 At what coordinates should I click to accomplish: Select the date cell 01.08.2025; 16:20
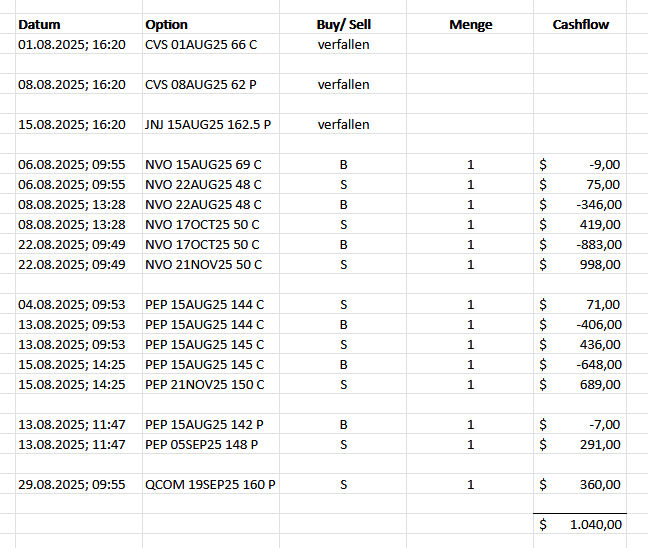(x=72, y=45)
